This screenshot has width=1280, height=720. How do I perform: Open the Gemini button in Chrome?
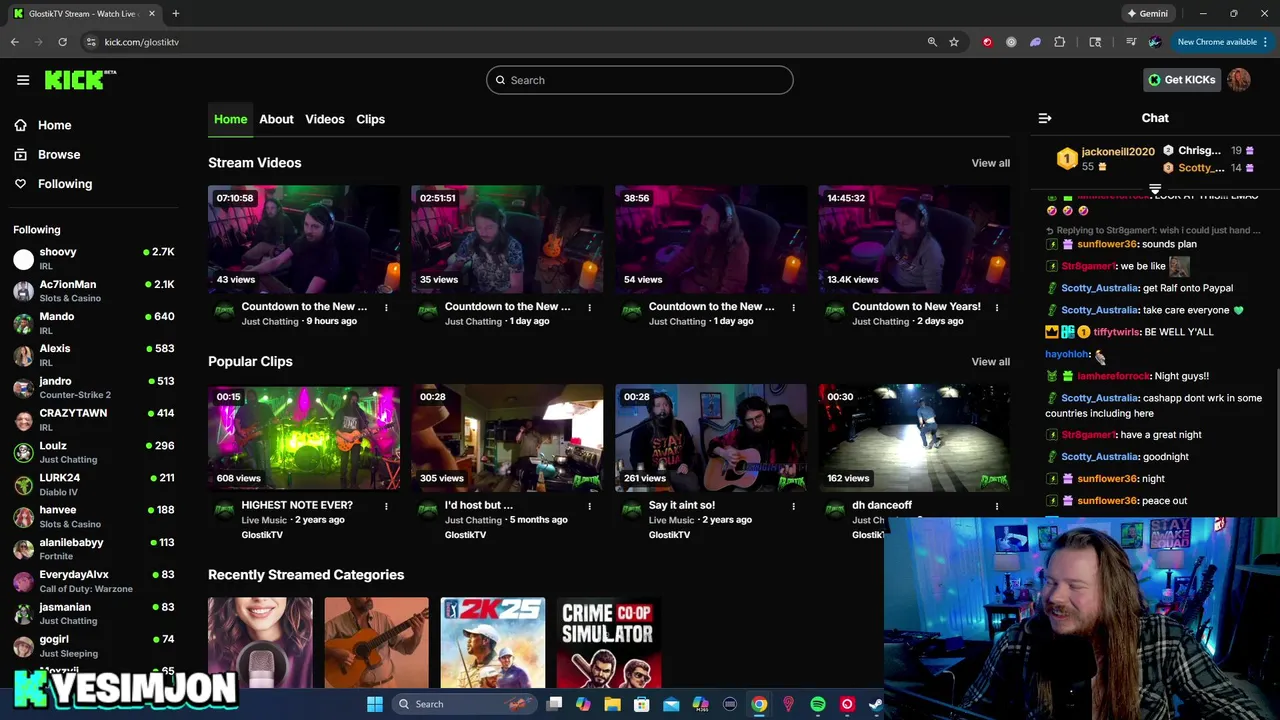coord(1147,14)
